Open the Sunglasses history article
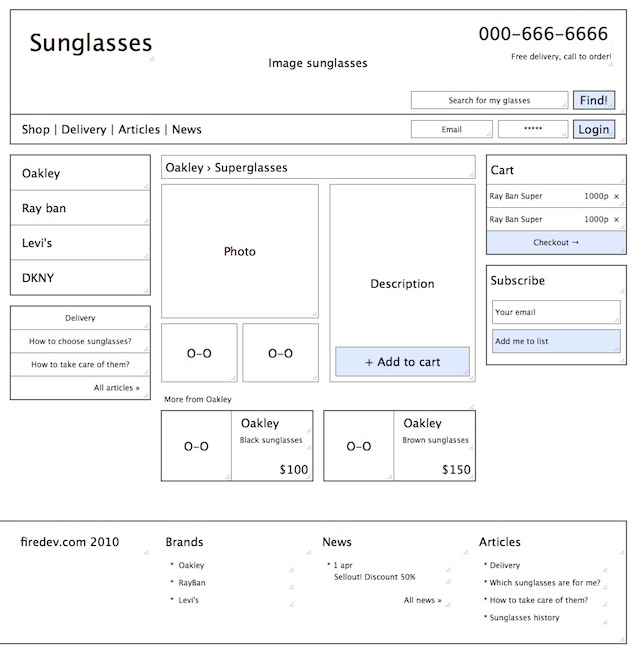Image resolution: width=640 pixels, height=654 pixels. click(524, 618)
